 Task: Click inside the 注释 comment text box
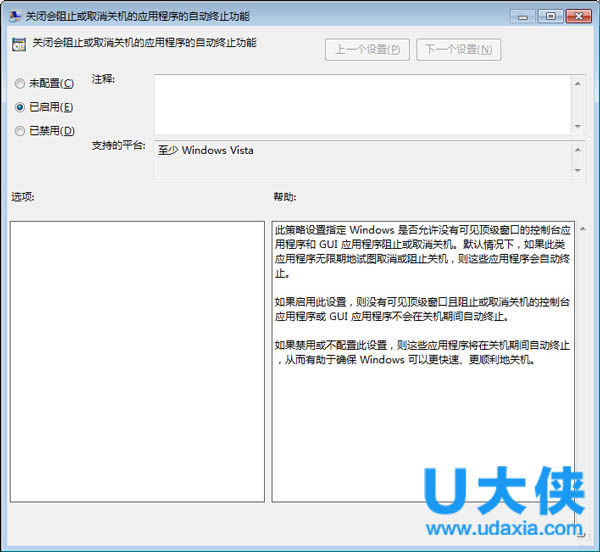pyautogui.click(x=360, y=102)
